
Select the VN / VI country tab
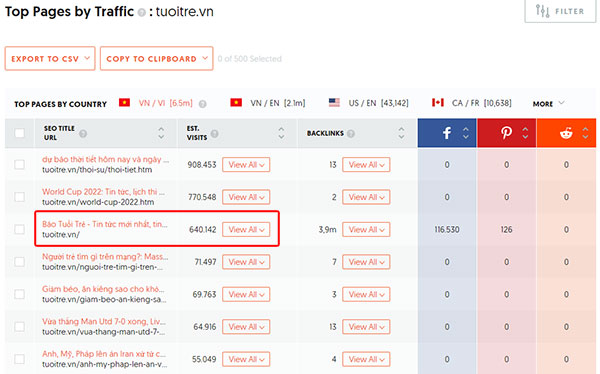click(165, 103)
